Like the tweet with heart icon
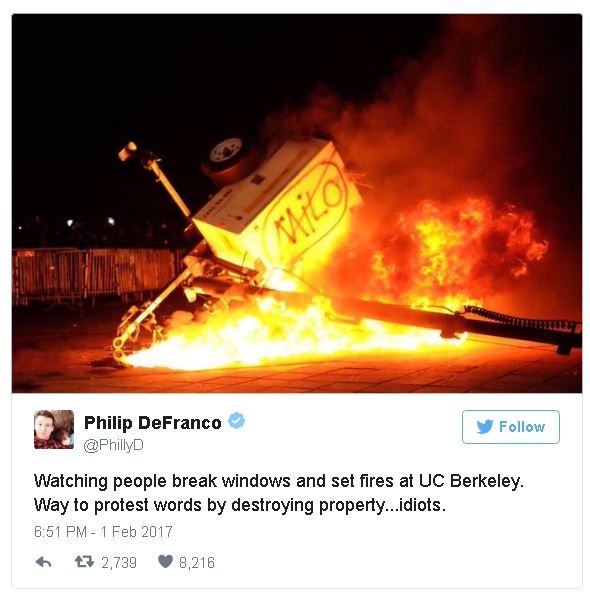 coord(165,561)
